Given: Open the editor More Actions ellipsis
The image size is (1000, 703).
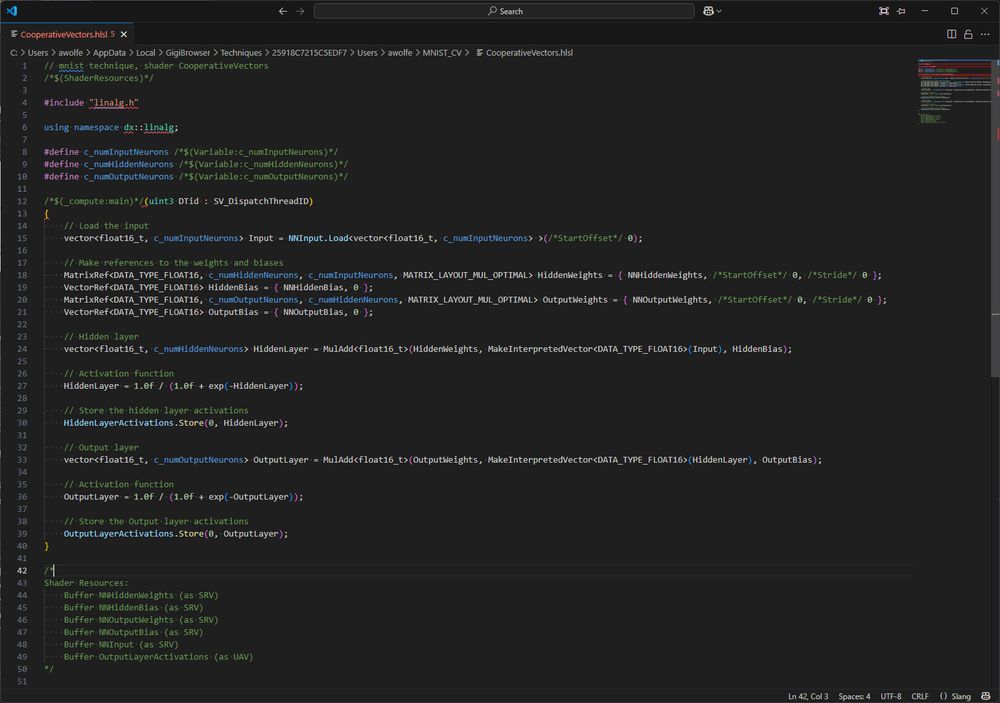Looking at the screenshot, I should point(985,34).
